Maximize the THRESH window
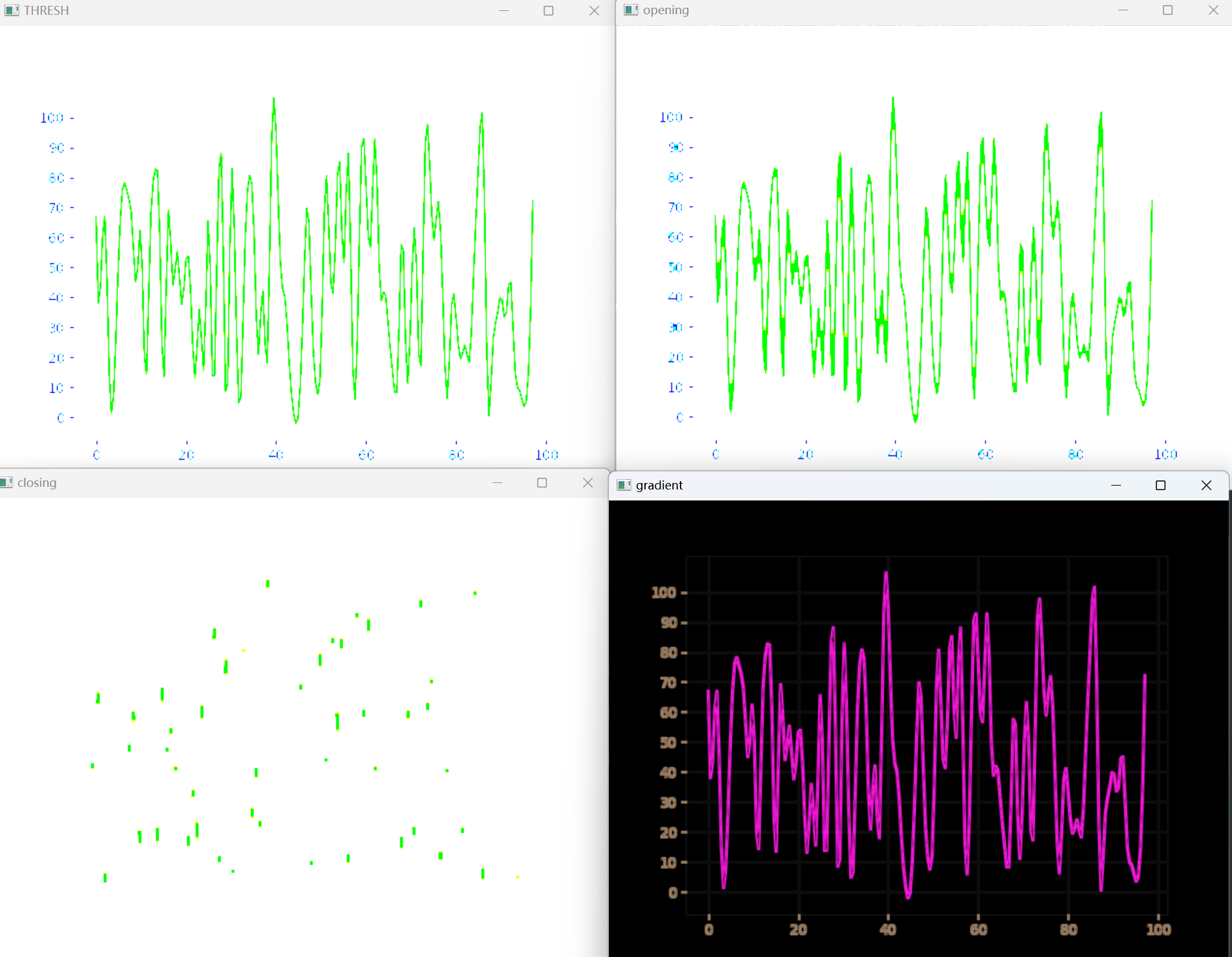The height and width of the screenshot is (957, 1232). pyautogui.click(x=548, y=10)
